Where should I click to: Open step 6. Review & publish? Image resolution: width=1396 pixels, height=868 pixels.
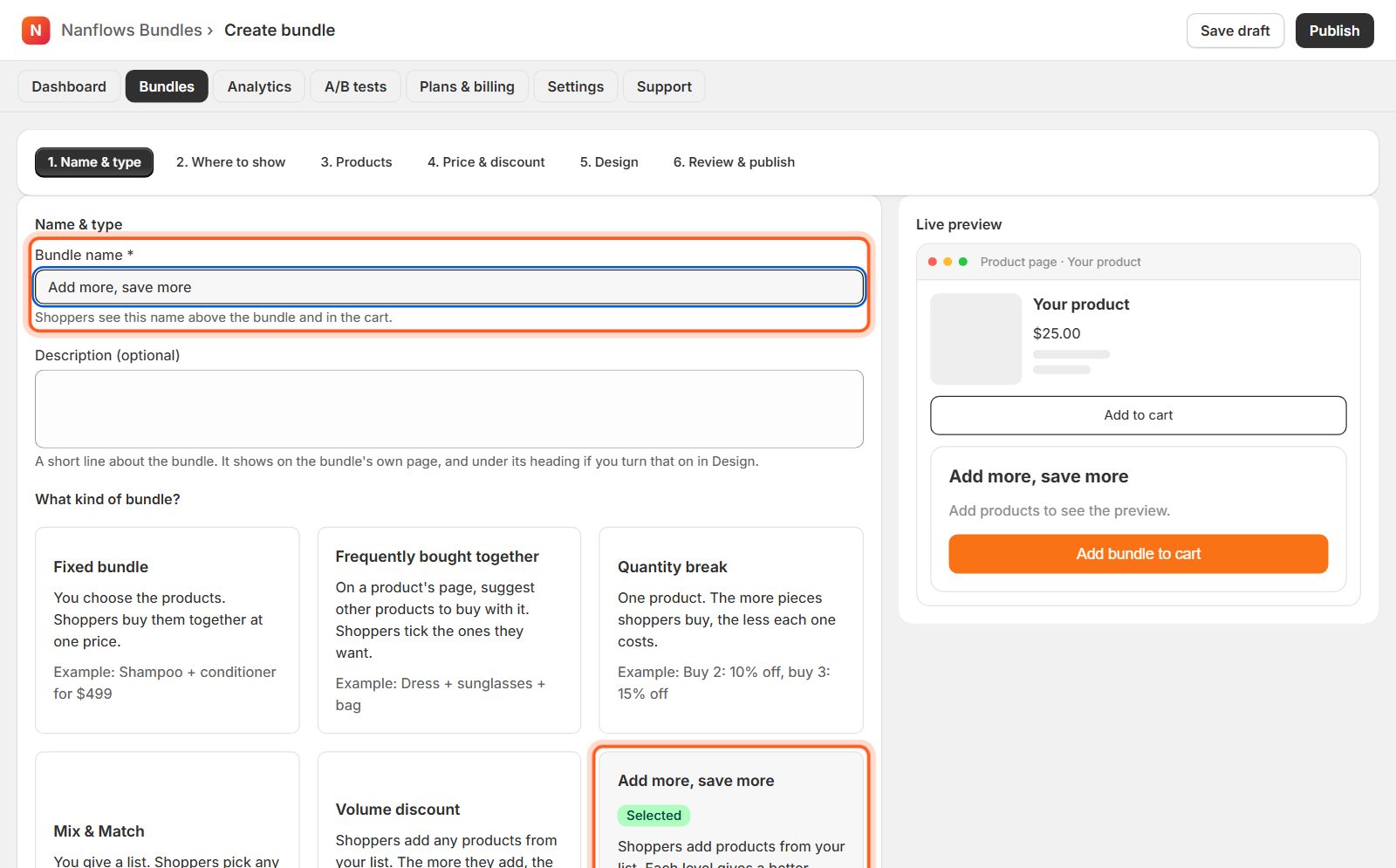click(734, 162)
